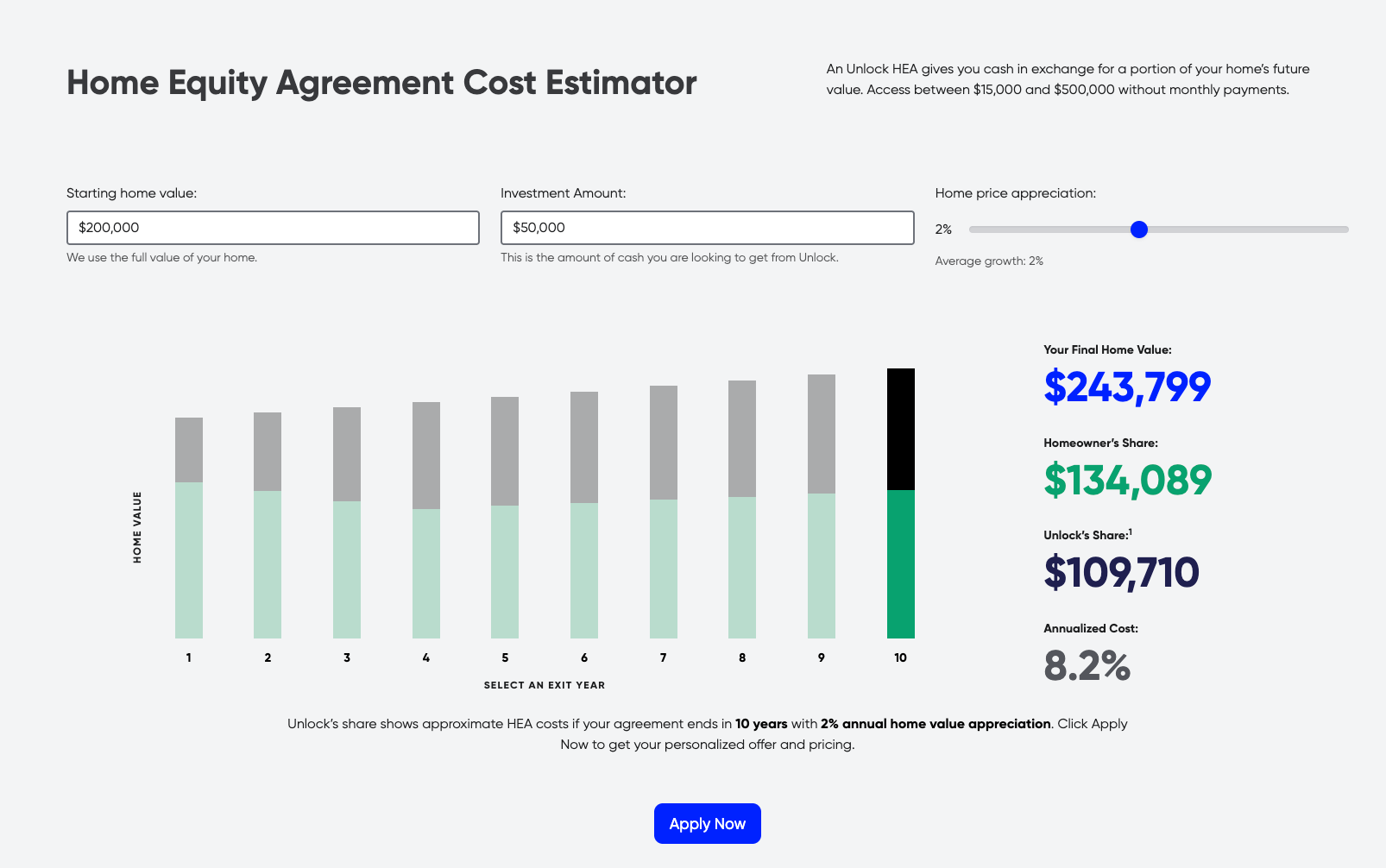Click the 'Annualized Cost:' label

click(1091, 628)
